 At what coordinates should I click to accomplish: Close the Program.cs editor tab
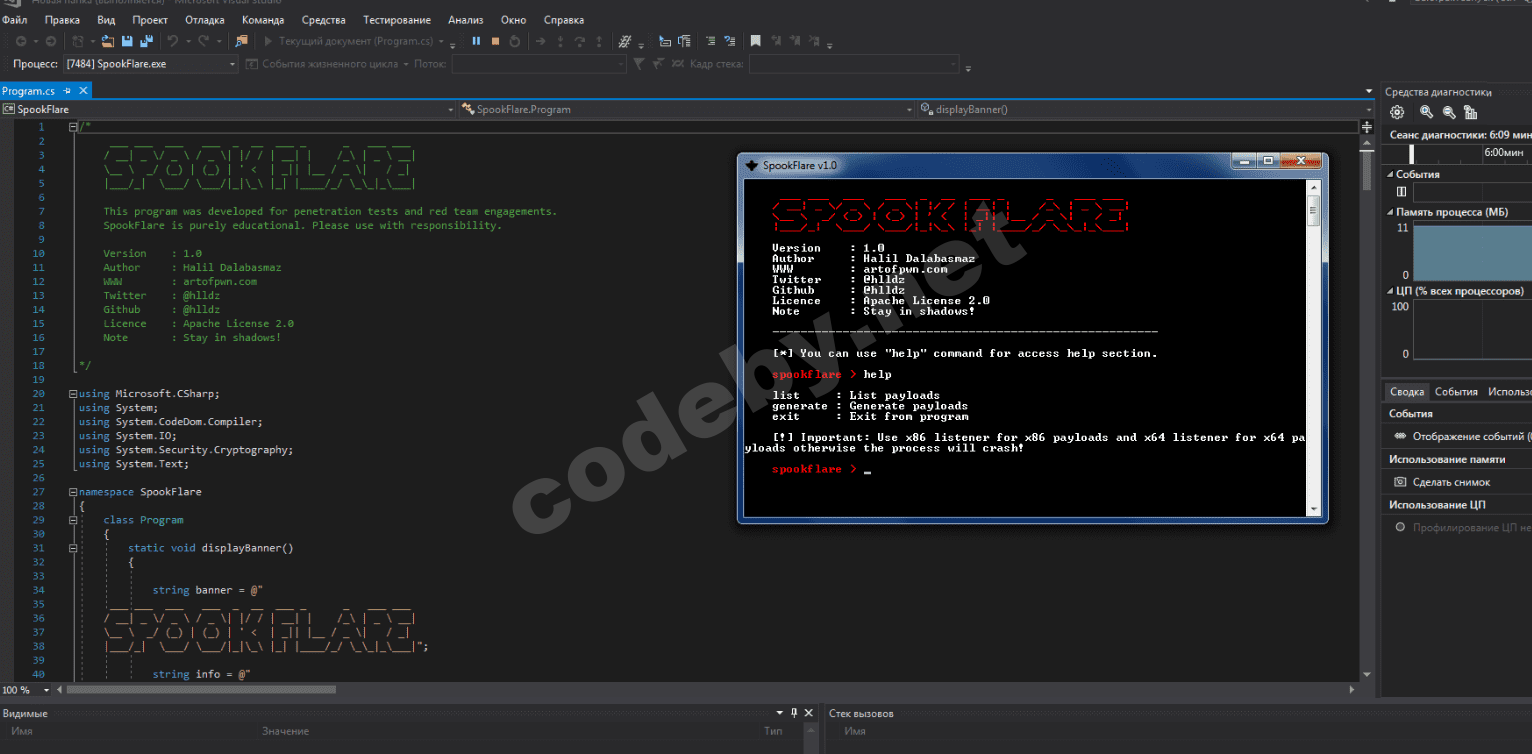click(x=83, y=91)
